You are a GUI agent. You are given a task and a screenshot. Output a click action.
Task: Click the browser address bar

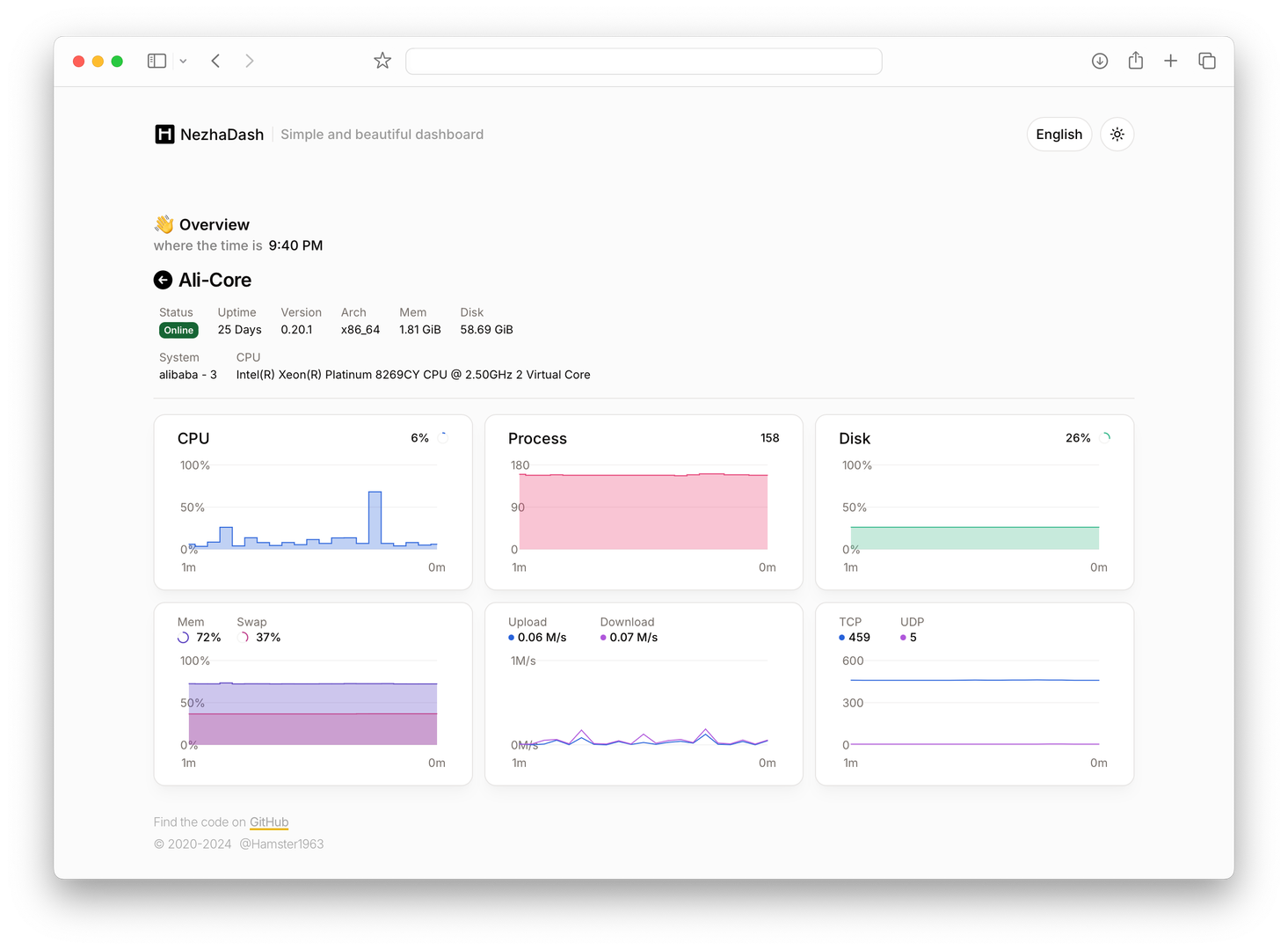643,62
